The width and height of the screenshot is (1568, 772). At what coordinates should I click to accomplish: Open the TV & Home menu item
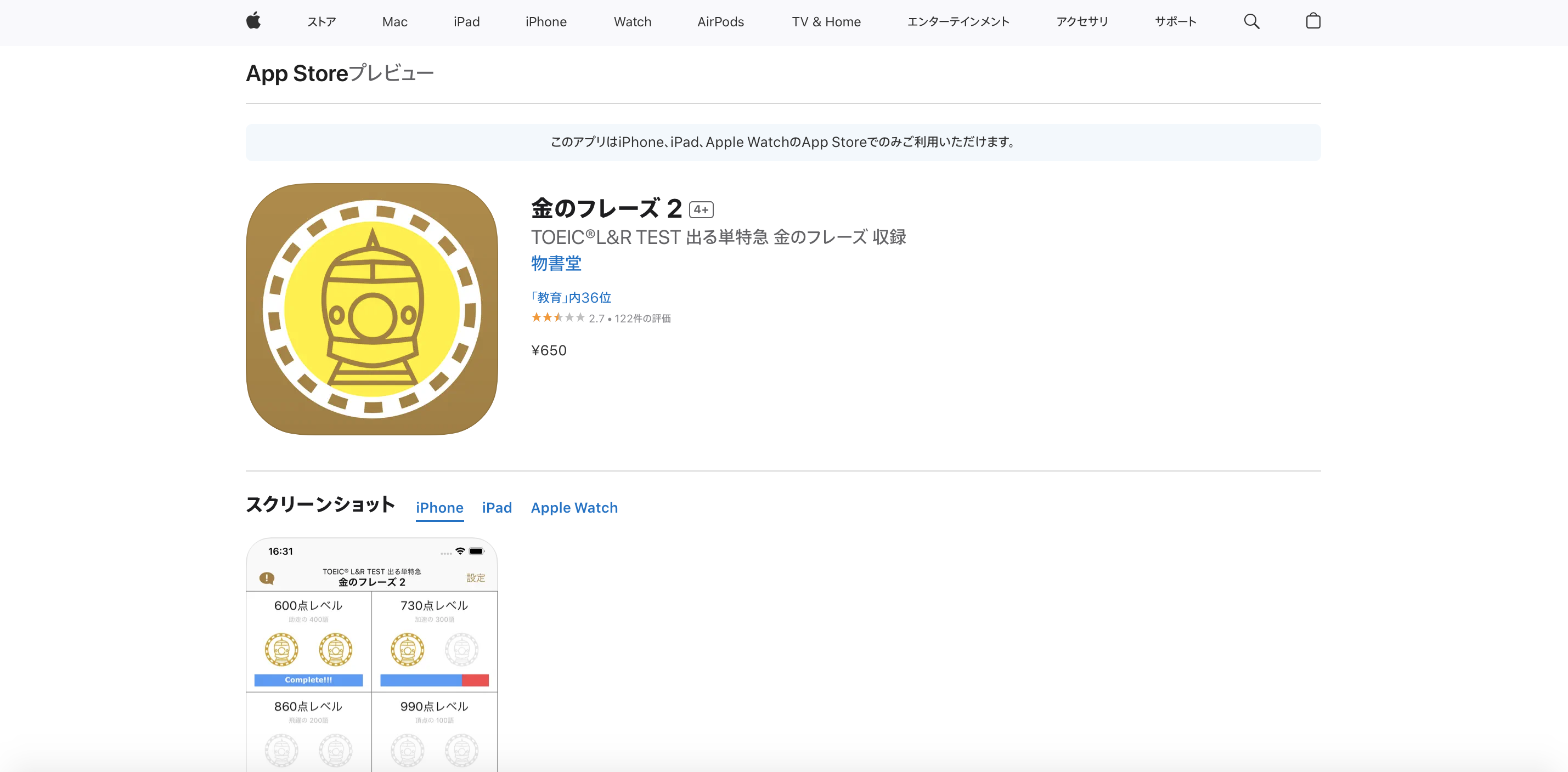click(x=826, y=22)
